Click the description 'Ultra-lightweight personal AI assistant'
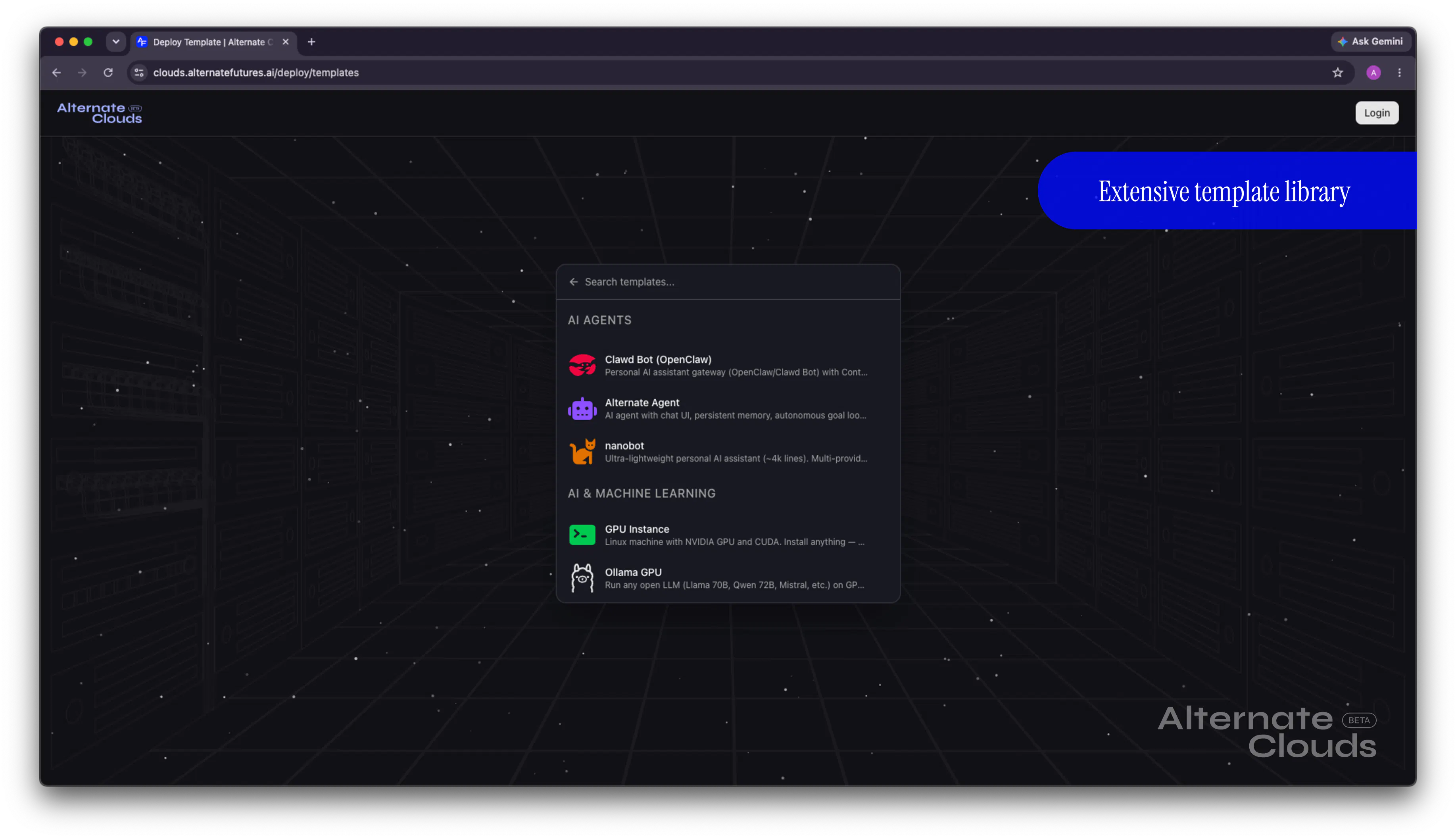This screenshot has width=1456, height=839. point(736,459)
